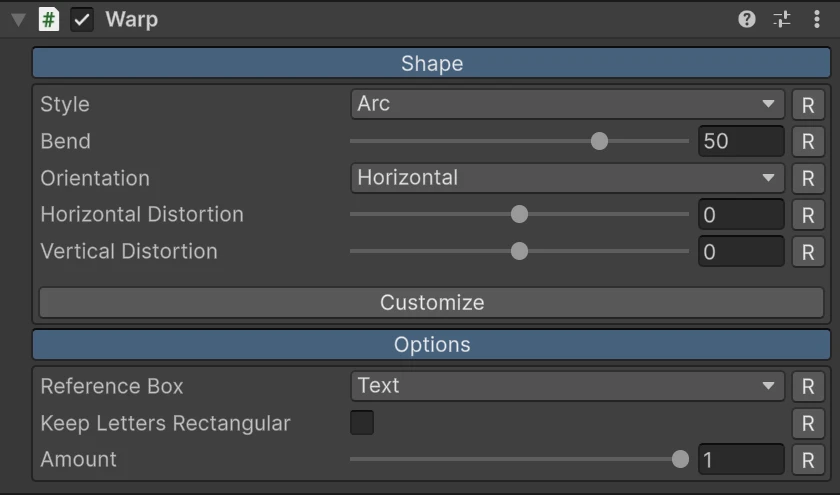
Task: Enable the Keep Letters Rectangular checkbox
Action: click(362, 423)
